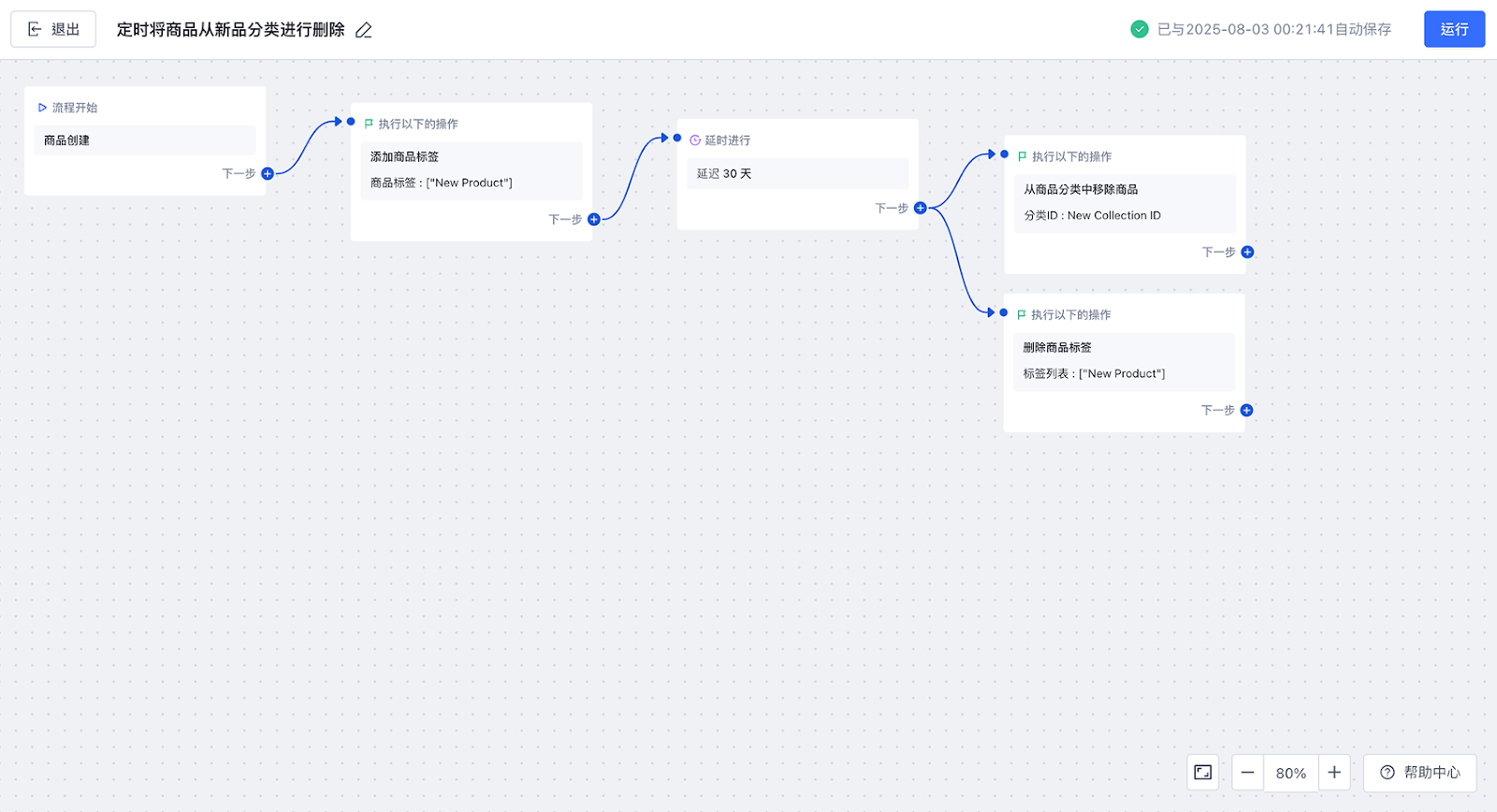Click the green auto-save status checkmark

point(1140,29)
